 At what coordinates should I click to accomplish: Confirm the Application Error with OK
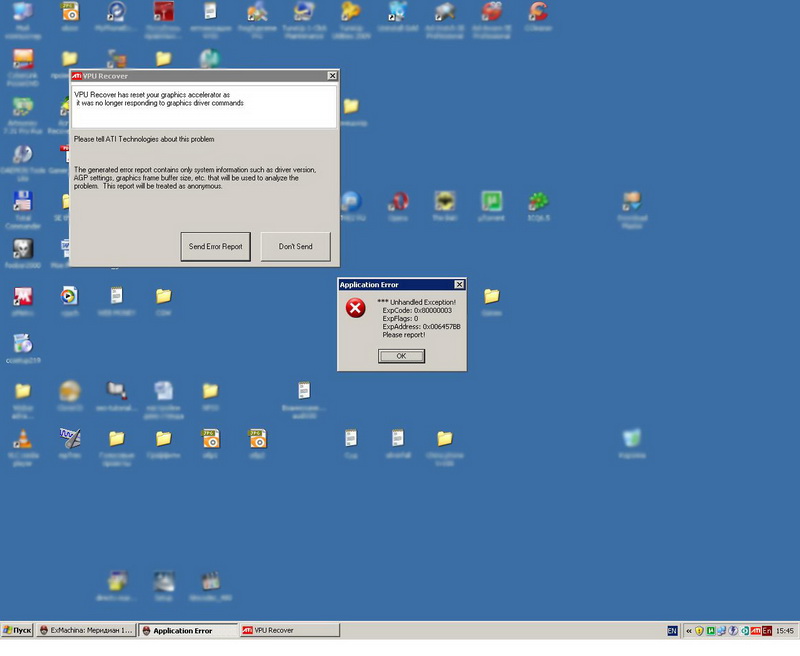(x=401, y=356)
